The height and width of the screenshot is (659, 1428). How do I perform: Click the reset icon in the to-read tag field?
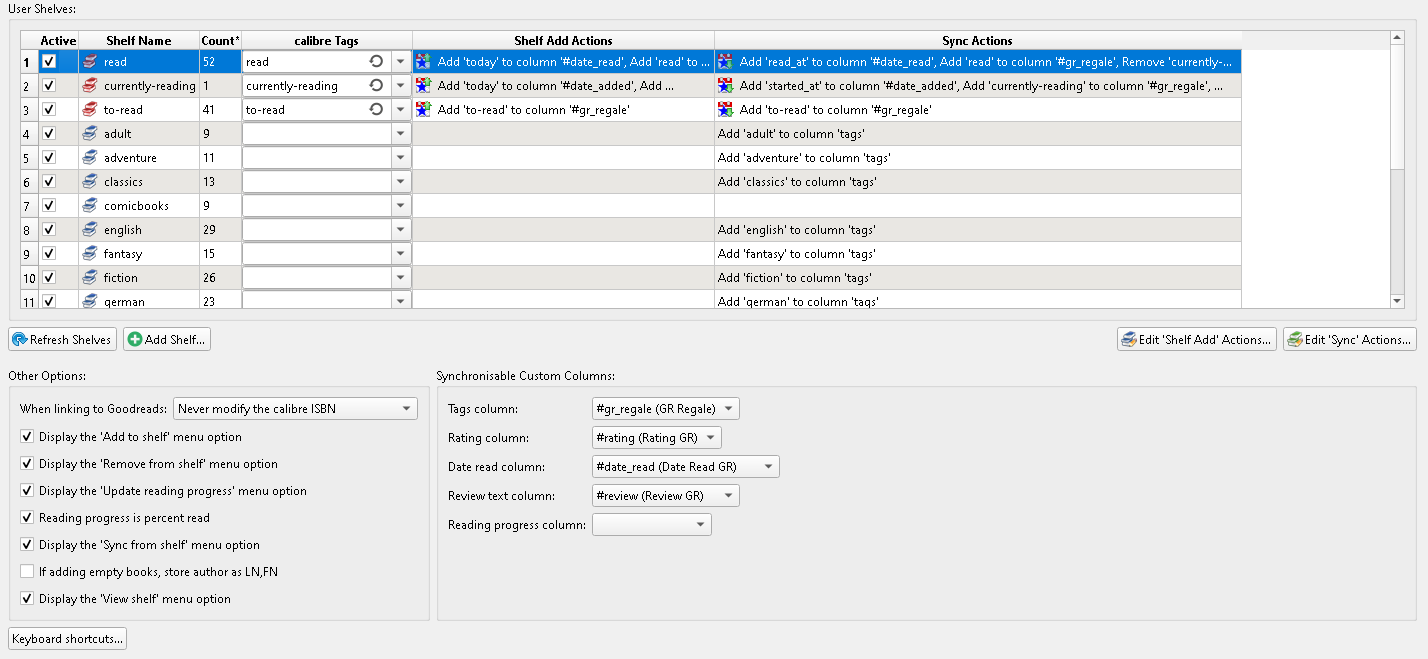tap(376, 110)
